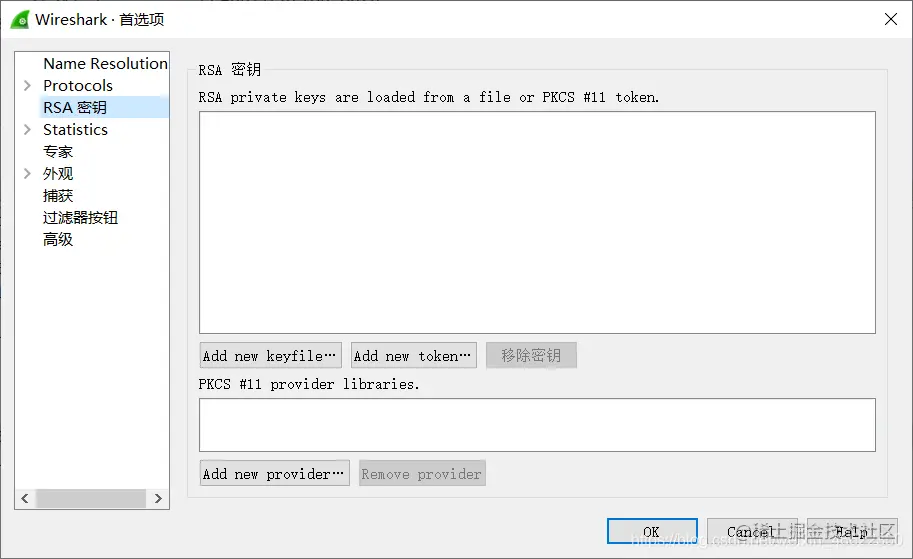Viewport: 913px width, 559px height.
Task: Expand the 外观 tree node
Action: coord(27,174)
